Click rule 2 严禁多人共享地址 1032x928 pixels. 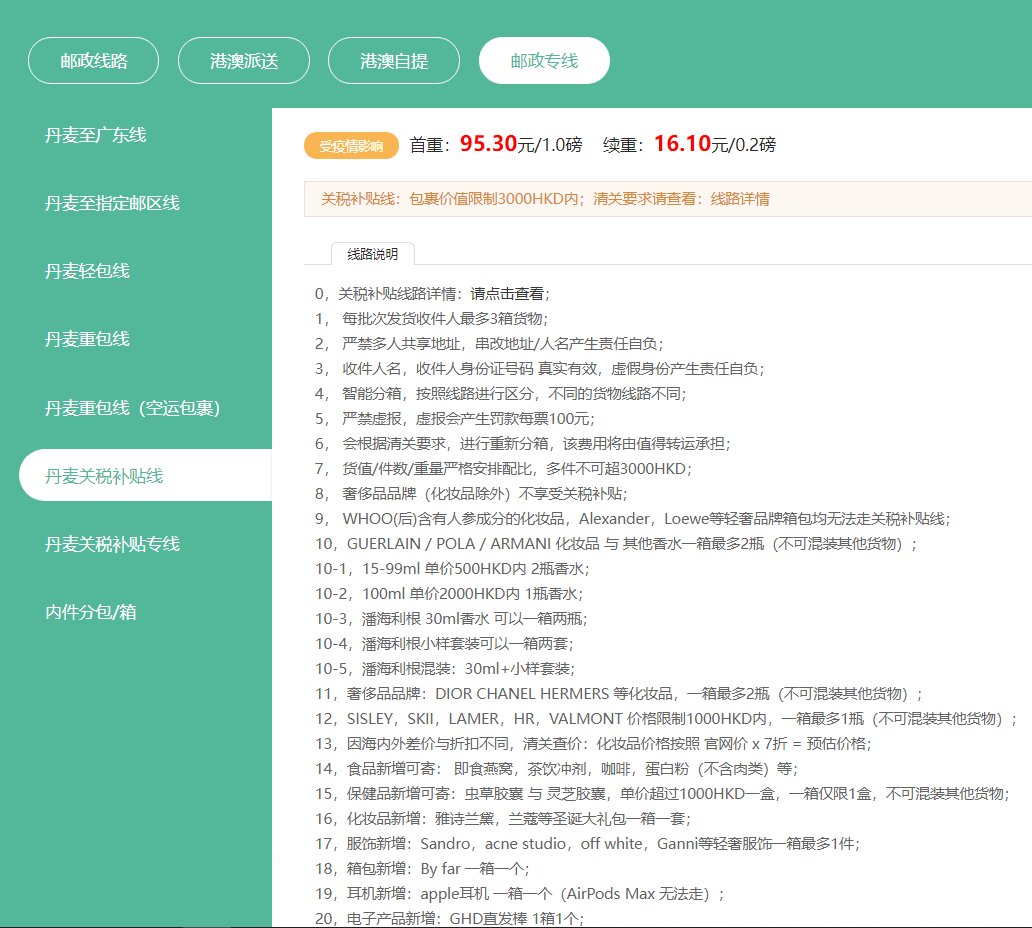[489, 344]
